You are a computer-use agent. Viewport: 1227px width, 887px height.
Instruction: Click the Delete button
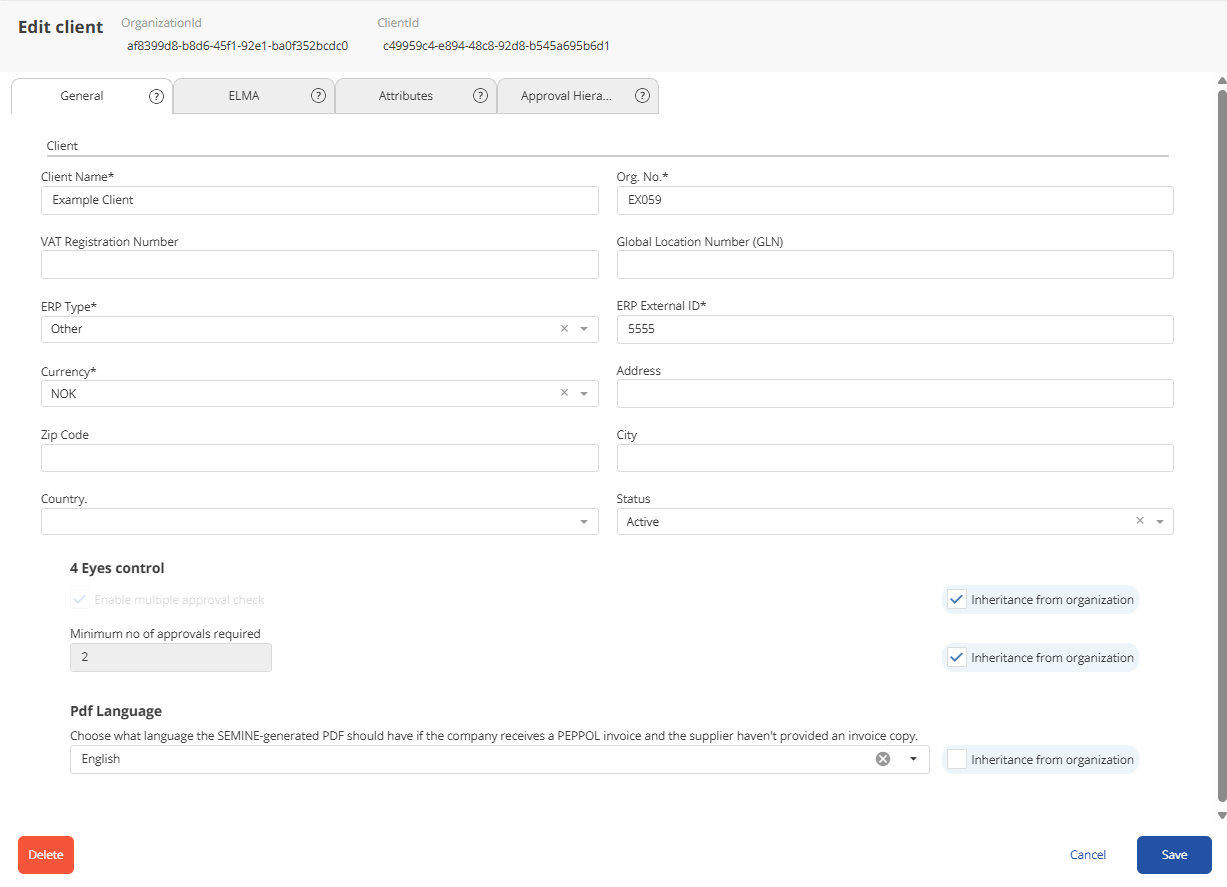pos(46,855)
